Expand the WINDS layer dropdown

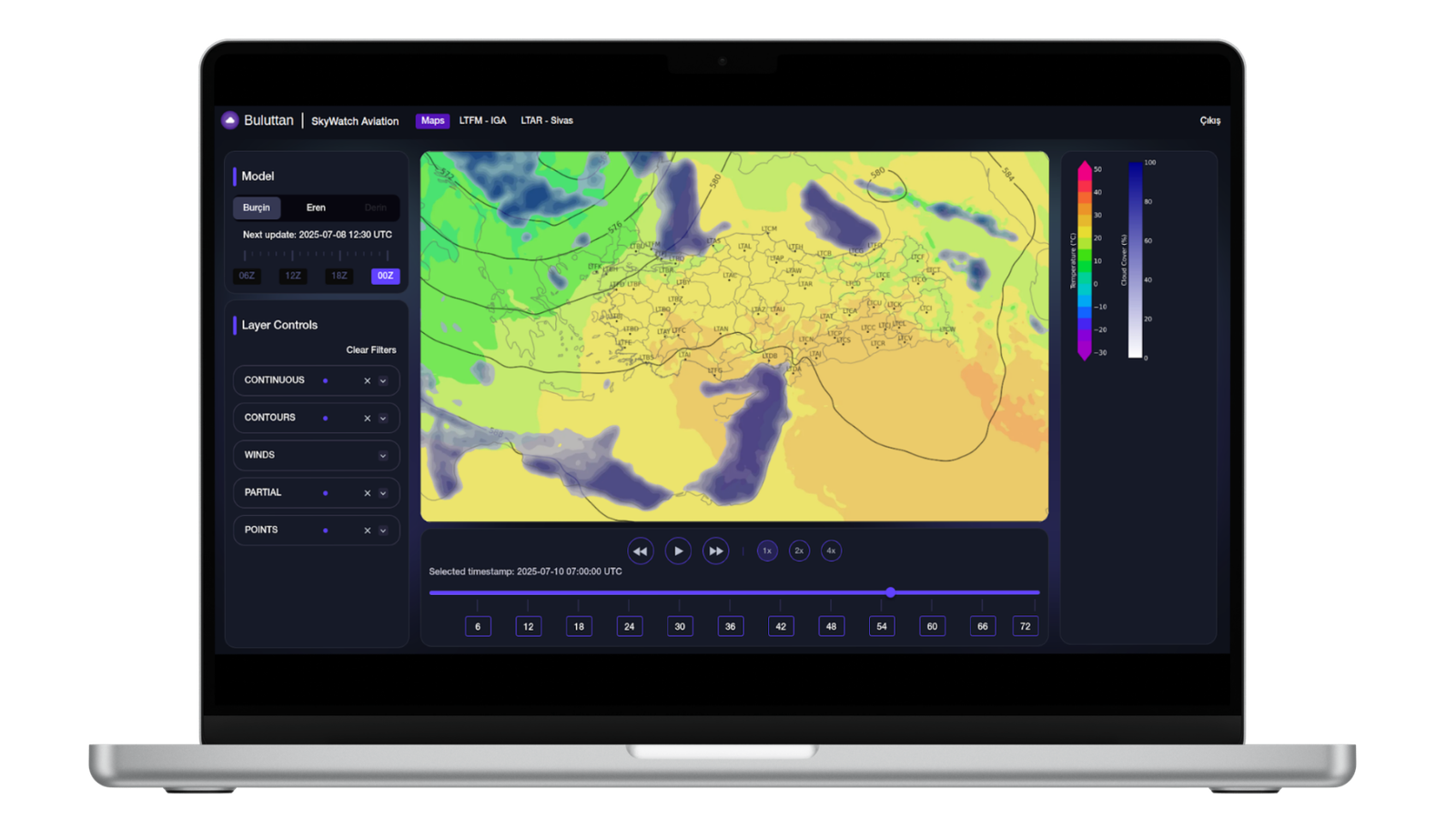[383, 456]
